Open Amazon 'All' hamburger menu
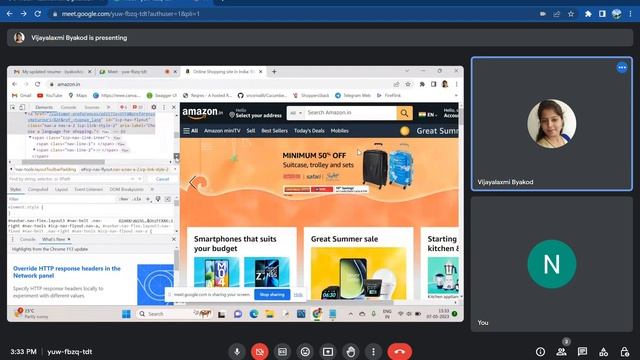This screenshot has width=640, height=360. tap(191, 131)
